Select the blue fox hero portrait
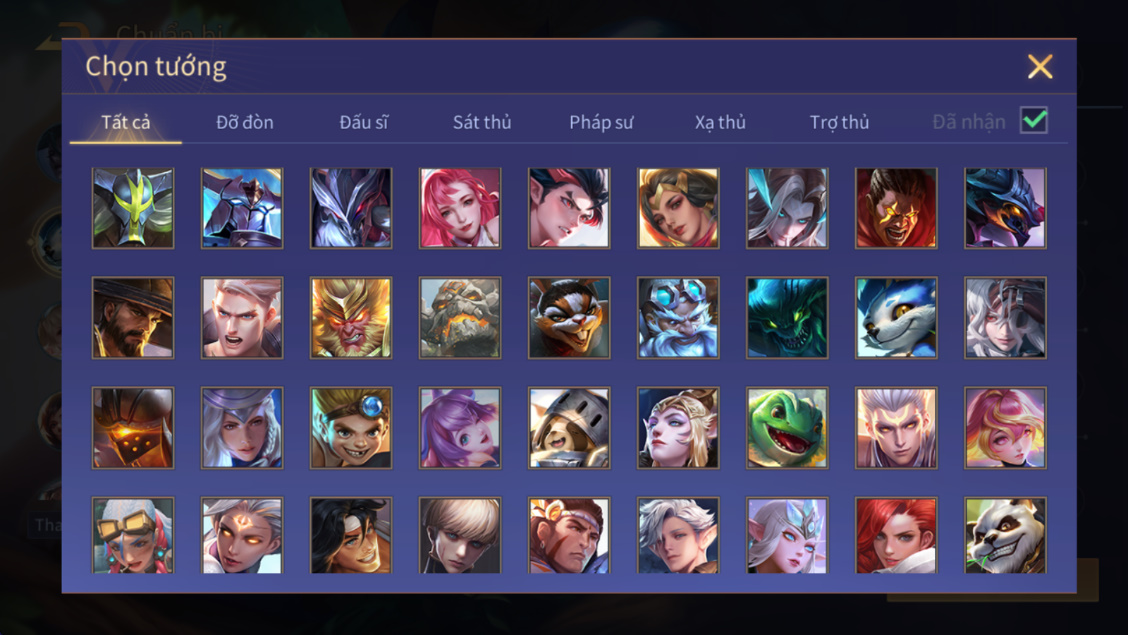The width and height of the screenshot is (1128, 635). pos(896,318)
